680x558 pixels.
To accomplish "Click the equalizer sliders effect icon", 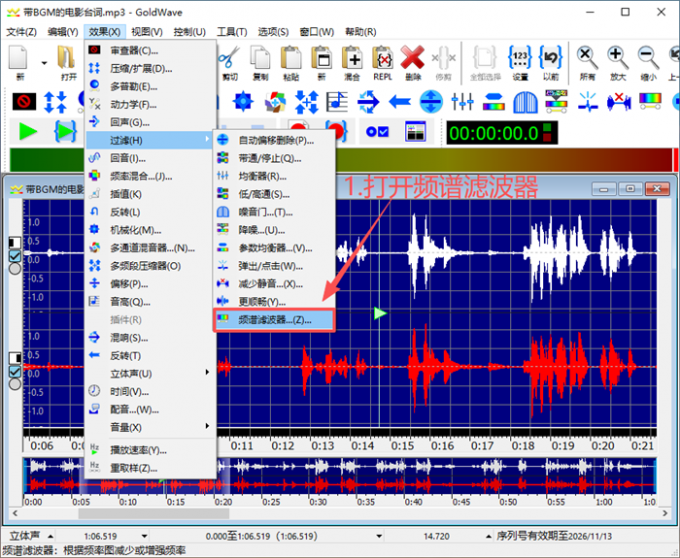I will pos(462,102).
